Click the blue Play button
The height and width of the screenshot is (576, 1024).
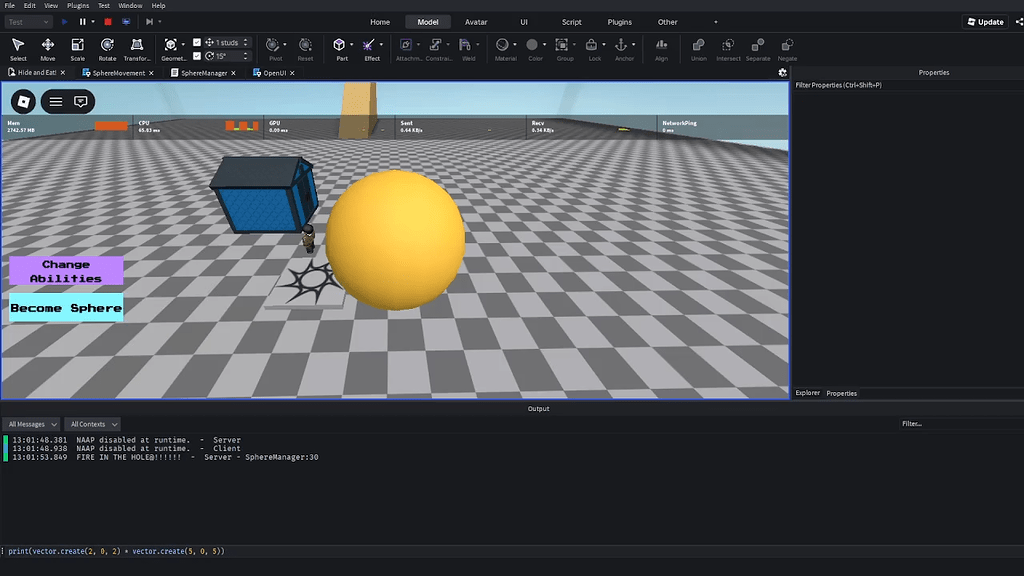pyautogui.click(x=64, y=22)
